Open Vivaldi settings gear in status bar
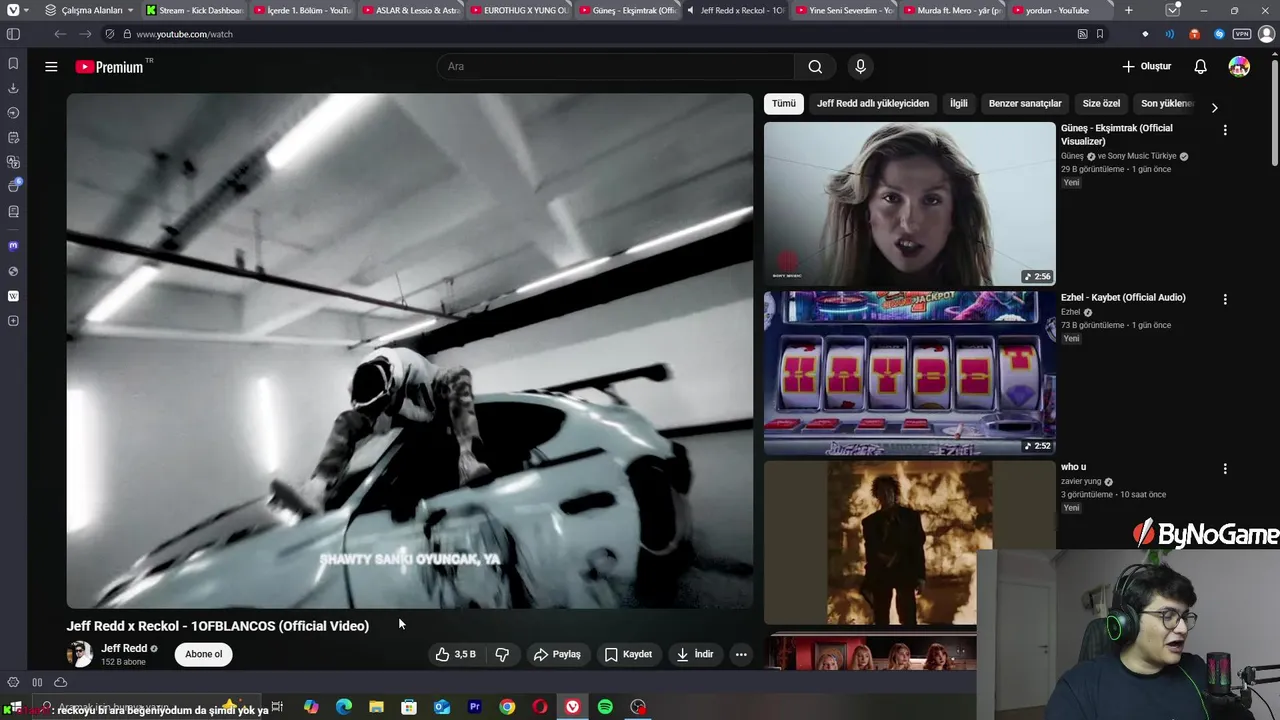The image size is (1280, 720). click(13, 682)
